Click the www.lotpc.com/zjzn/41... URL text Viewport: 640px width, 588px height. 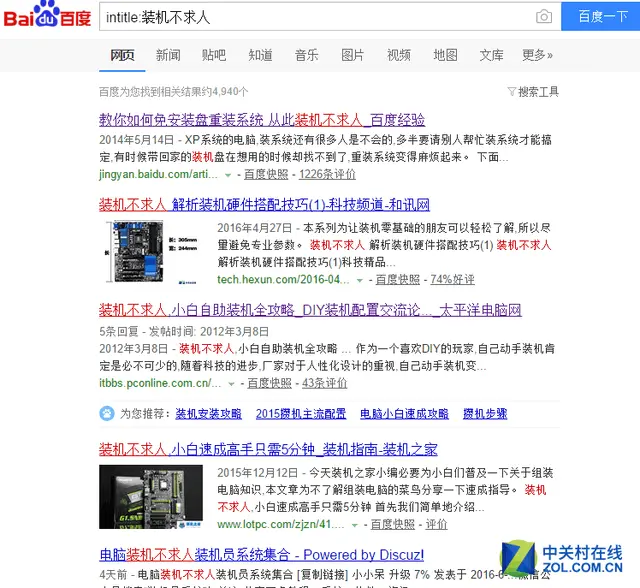coord(281,524)
